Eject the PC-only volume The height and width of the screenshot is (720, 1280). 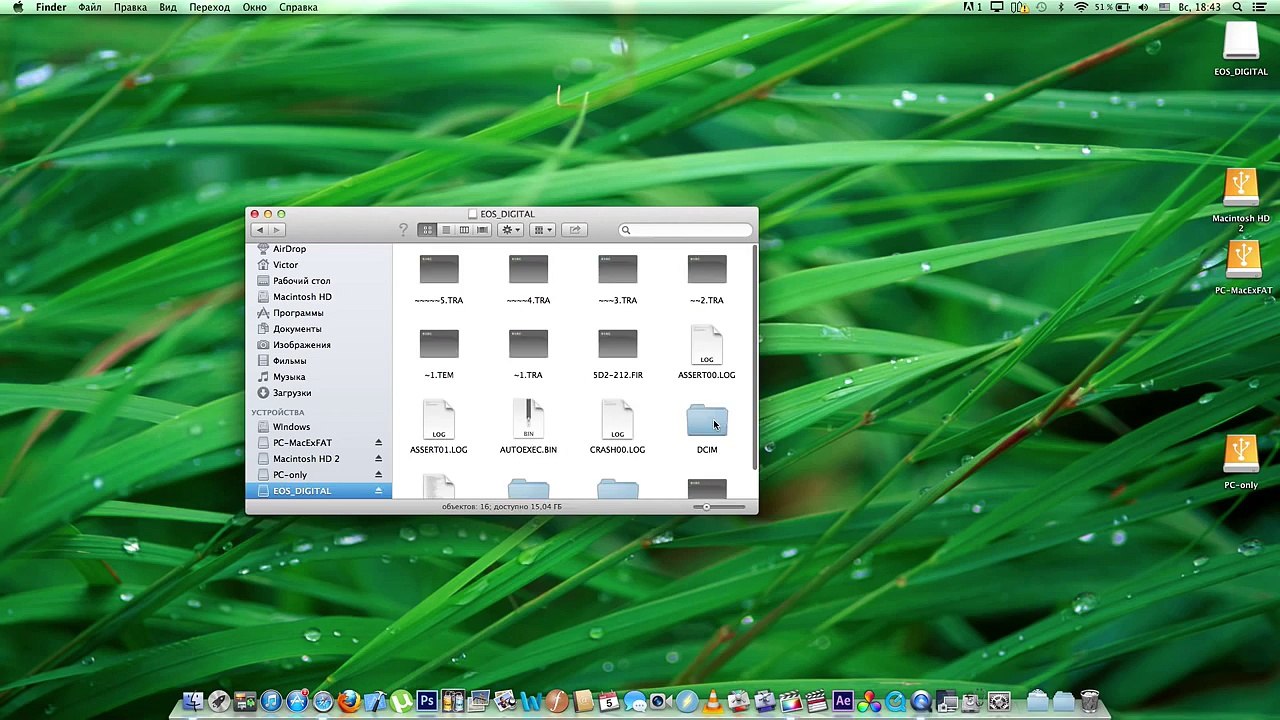pos(378,475)
